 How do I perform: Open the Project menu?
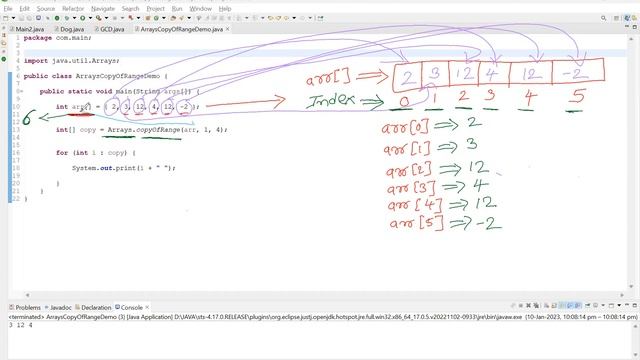click(x=156, y=8)
